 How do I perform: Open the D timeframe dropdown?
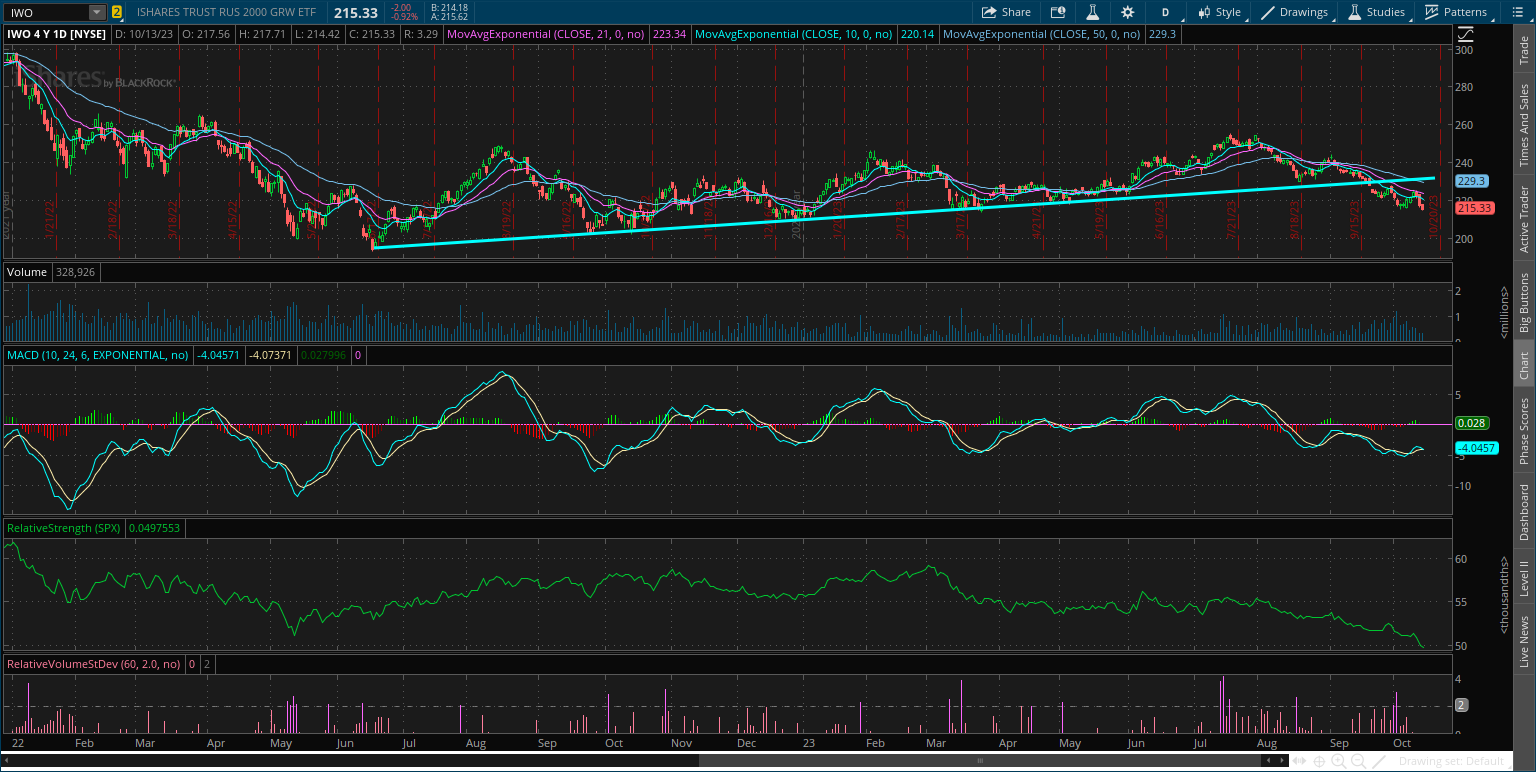pyautogui.click(x=1167, y=12)
